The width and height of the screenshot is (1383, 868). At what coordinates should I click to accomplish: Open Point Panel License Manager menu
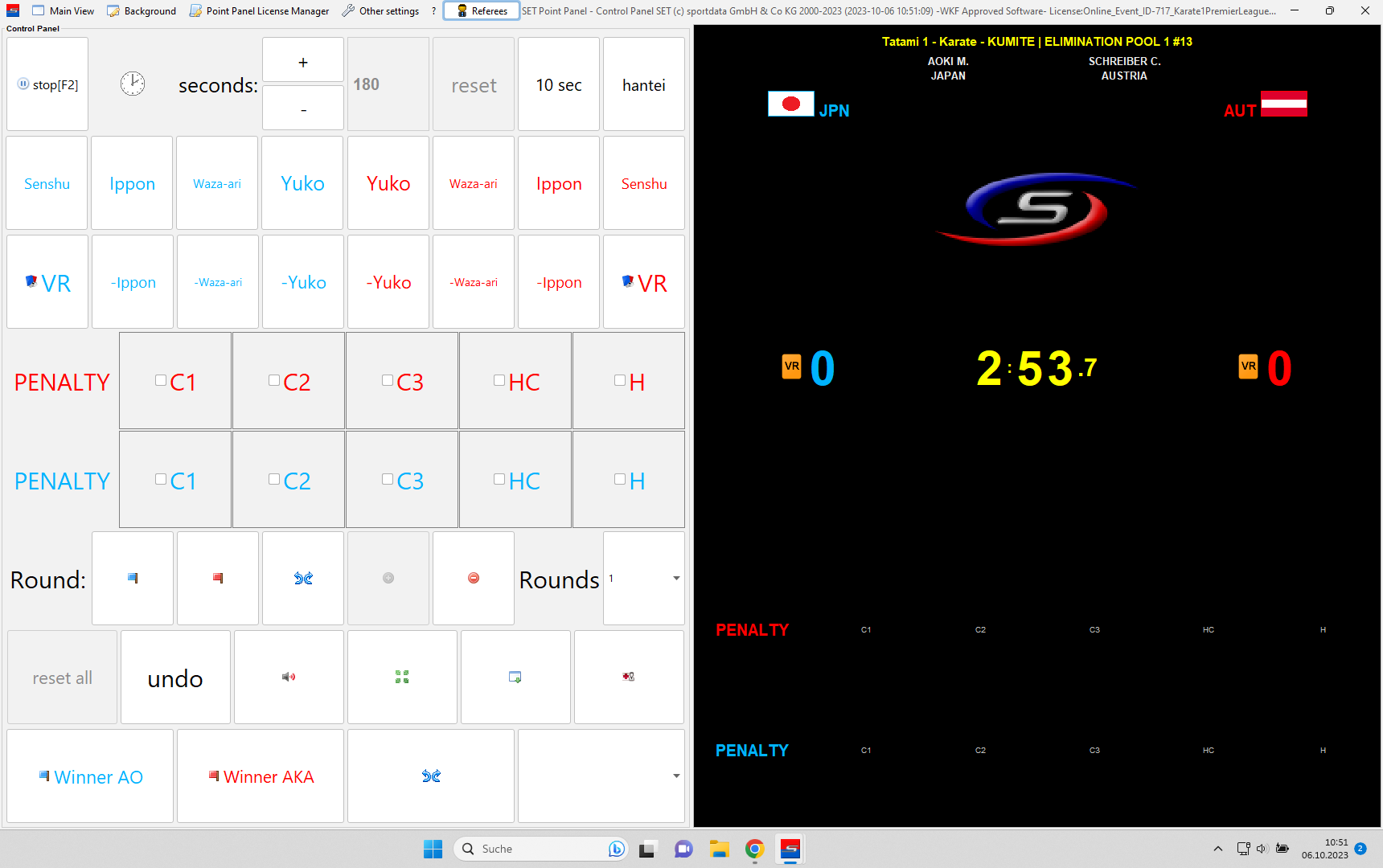tap(259, 10)
